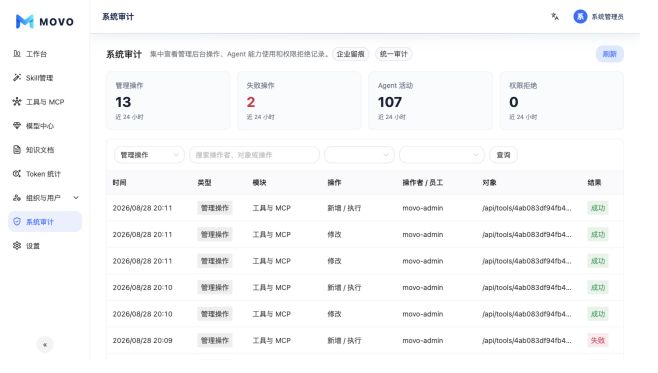The image size is (658, 373).
Task: Click the 知识文档 document icon
Action: [17, 150]
